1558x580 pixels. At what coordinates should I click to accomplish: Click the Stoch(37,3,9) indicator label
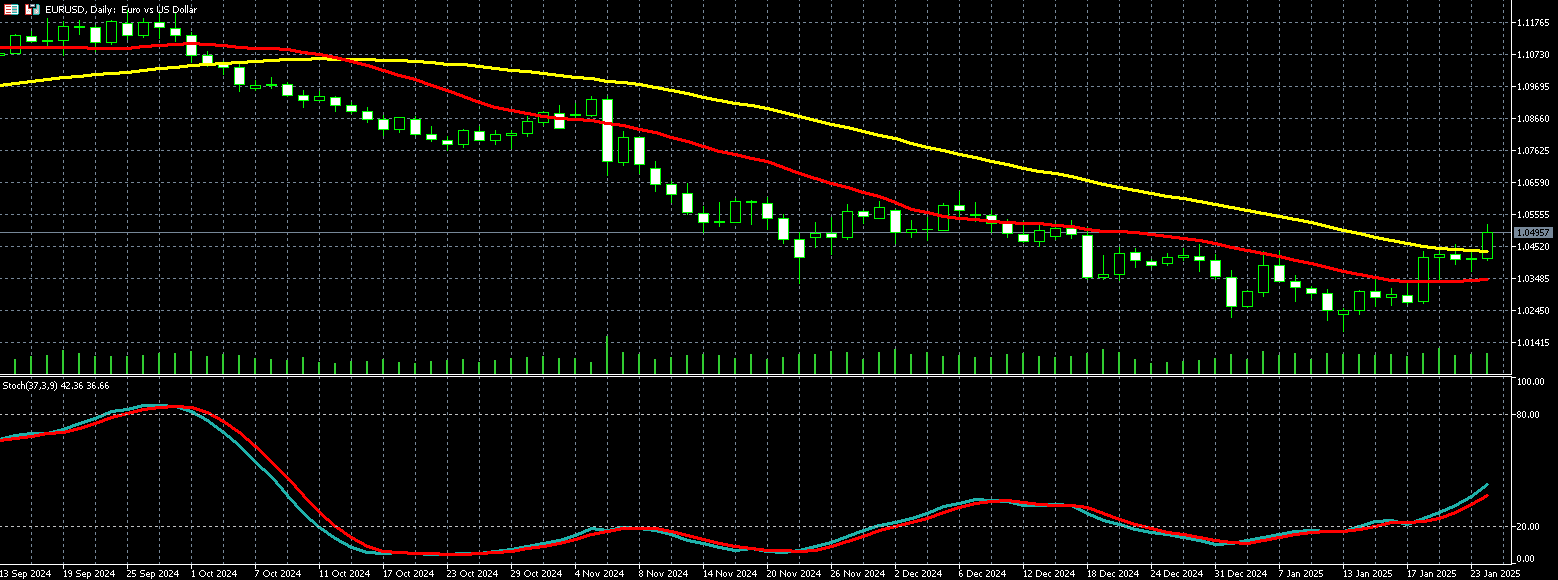coord(56,385)
